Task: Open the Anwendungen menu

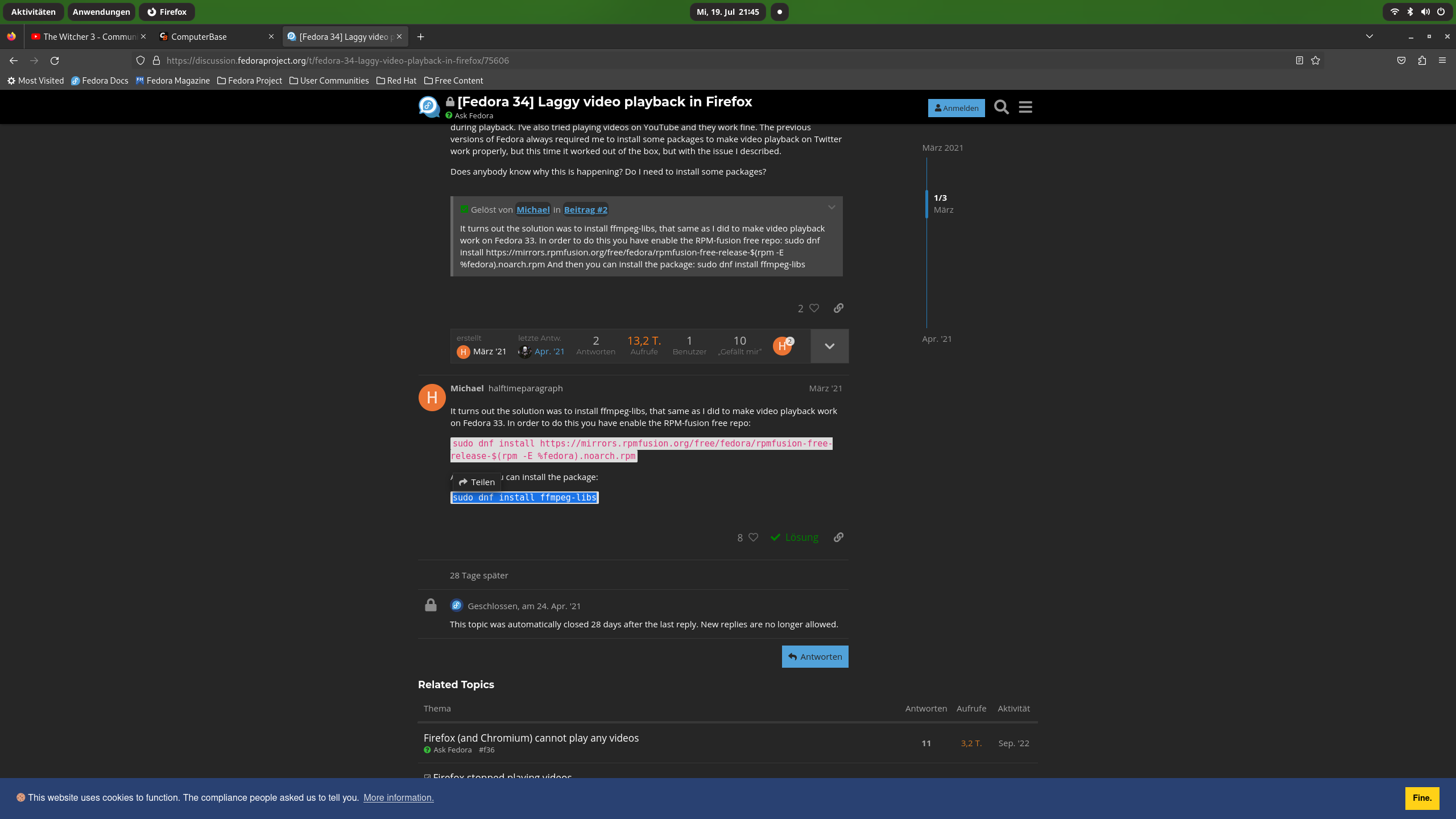Action: [x=101, y=11]
